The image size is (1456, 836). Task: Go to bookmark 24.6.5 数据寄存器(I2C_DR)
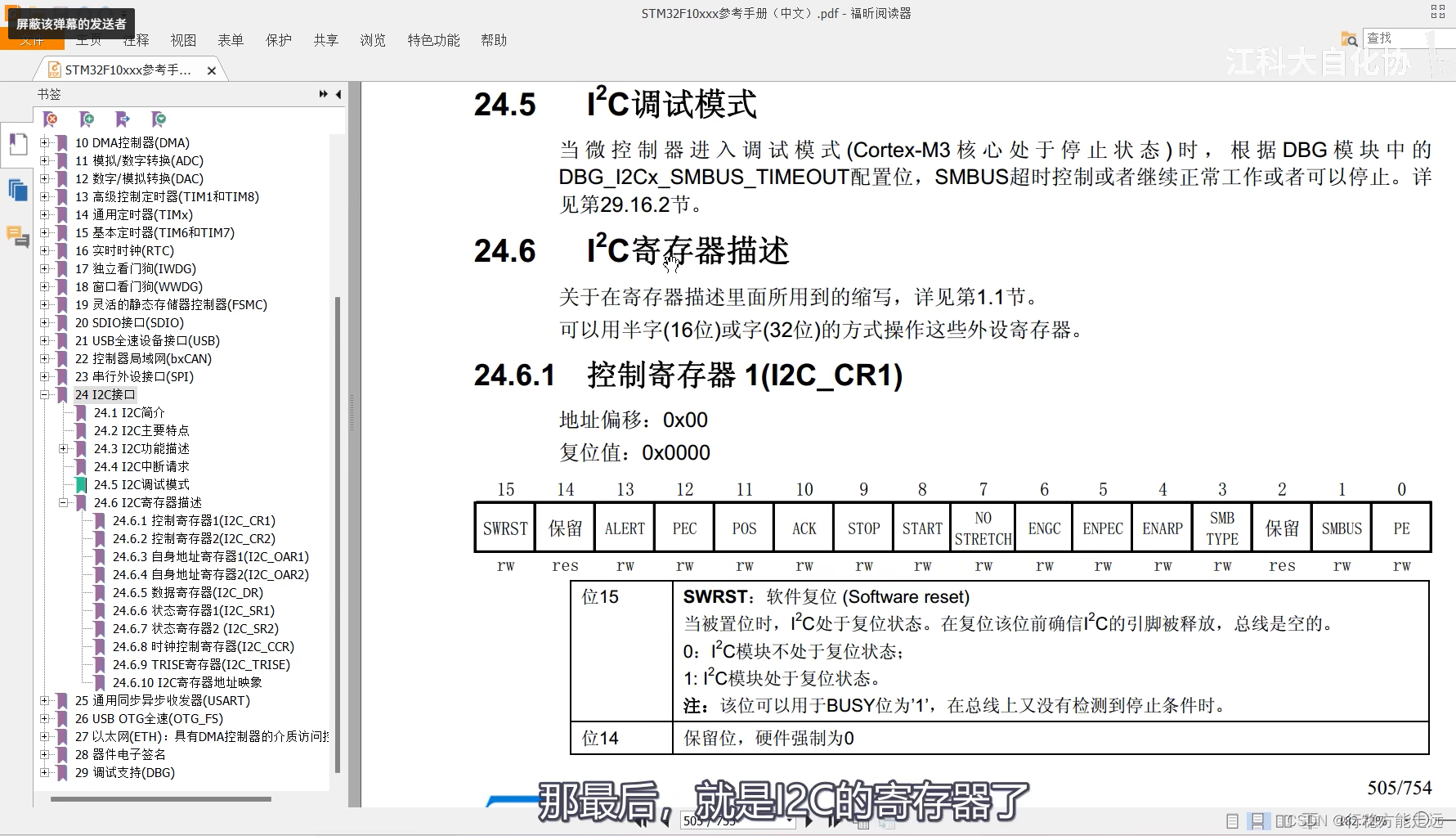click(x=188, y=592)
